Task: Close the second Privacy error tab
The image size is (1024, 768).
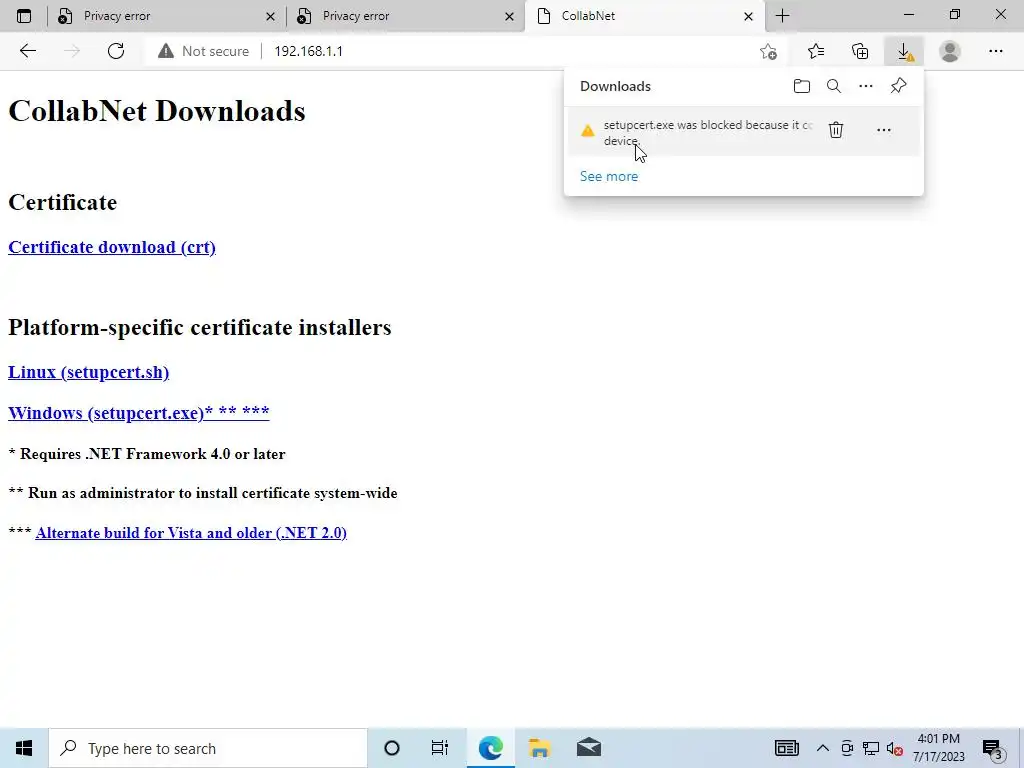Action: tap(509, 16)
